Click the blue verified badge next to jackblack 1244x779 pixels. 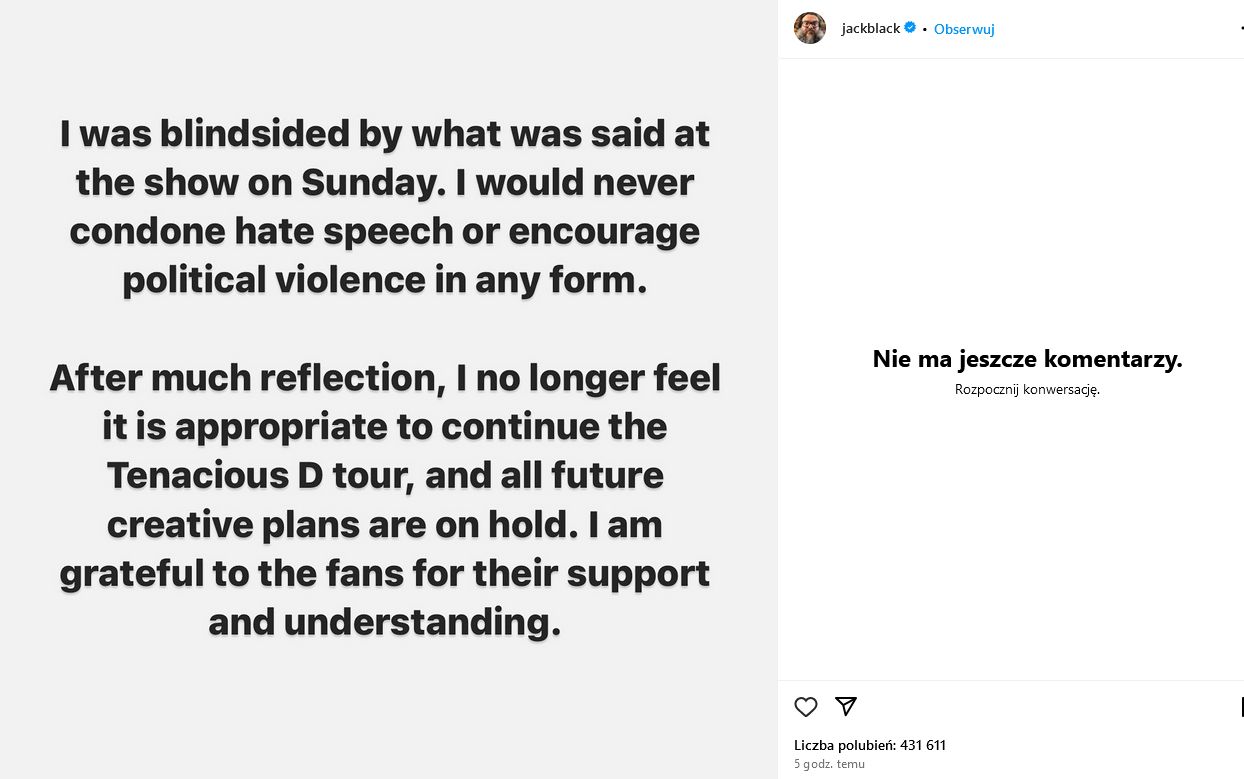910,28
